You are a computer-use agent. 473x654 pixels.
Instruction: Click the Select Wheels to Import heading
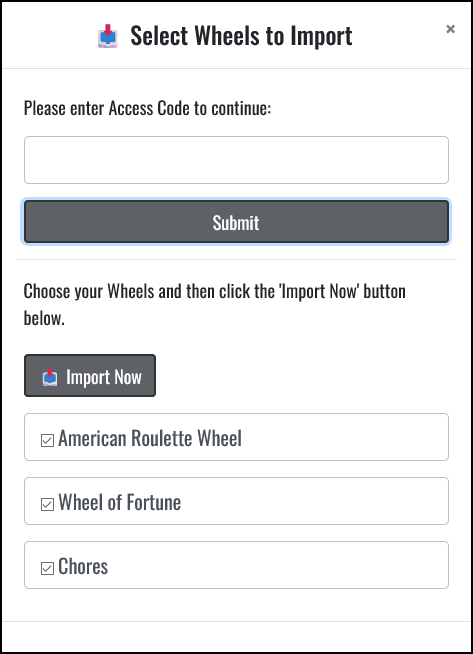pyautogui.click(x=241, y=36)
